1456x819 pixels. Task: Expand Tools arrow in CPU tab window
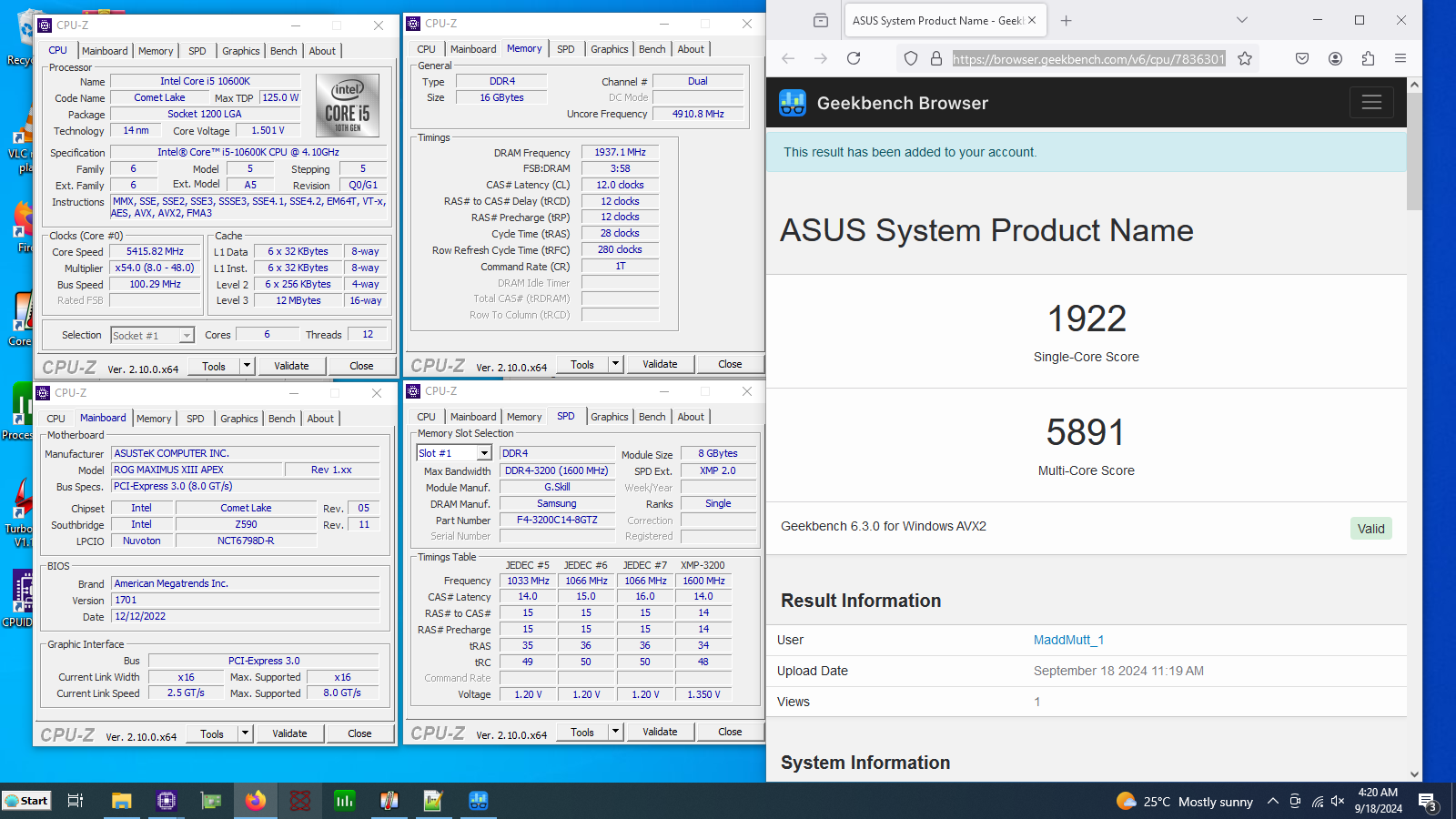(x=247, y=366)
